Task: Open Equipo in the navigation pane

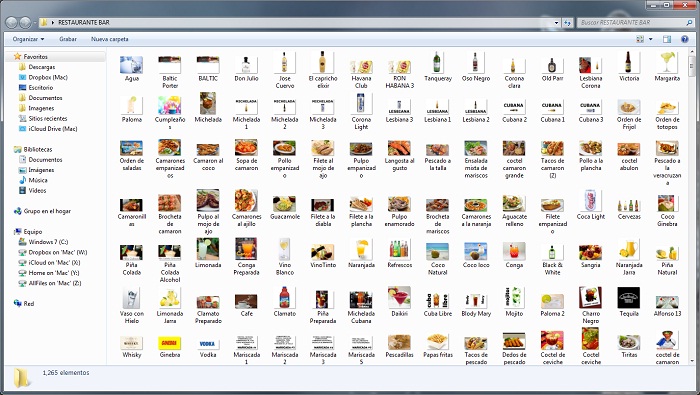Action: tap(33, 231)
